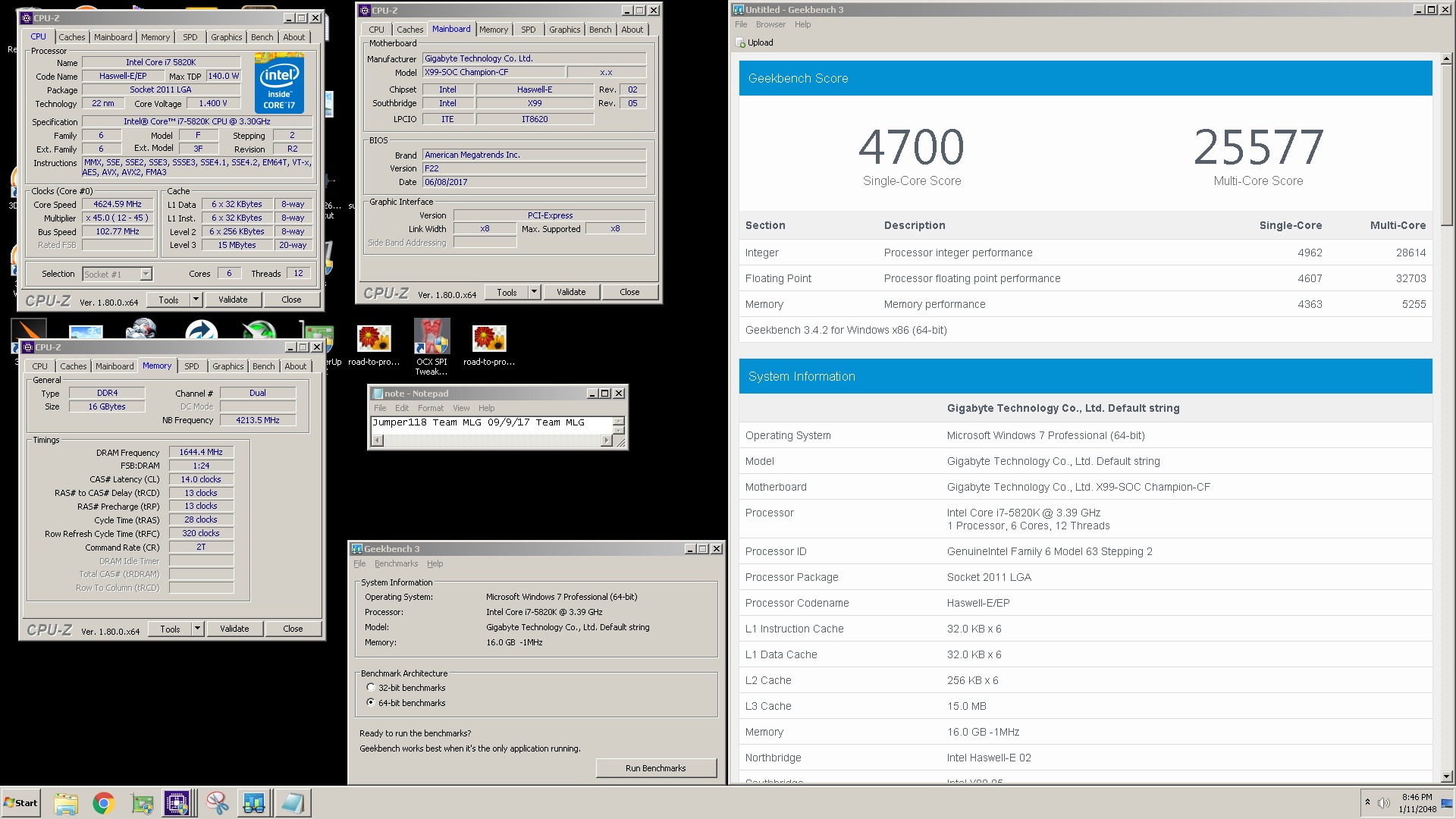The width and height of the screenshot is (1456, 819).
Task: Click the Processor Codename Haswell-E/EP row
Action: point(1085,603)
